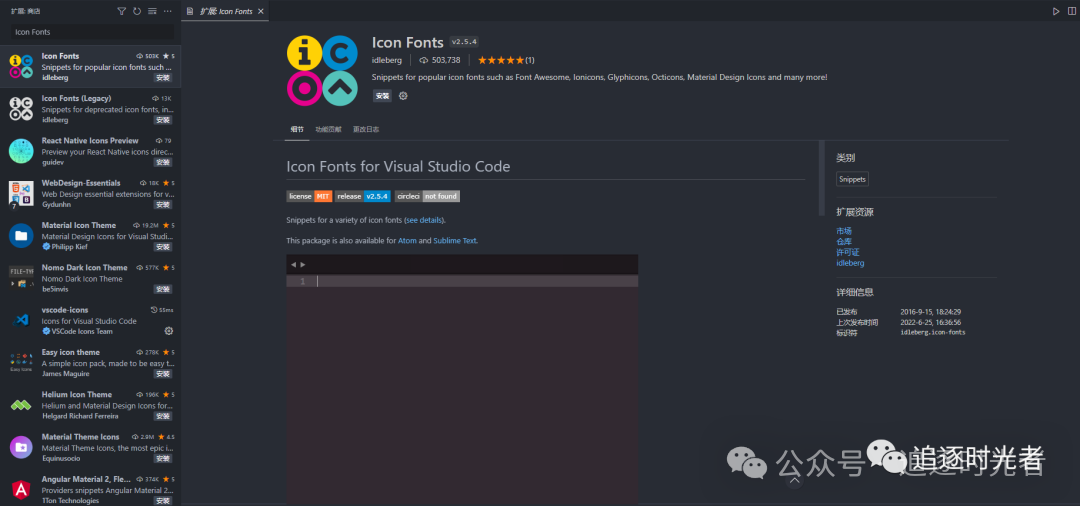Click the Material Theme Icons purple logo

[x=21, y=447]
